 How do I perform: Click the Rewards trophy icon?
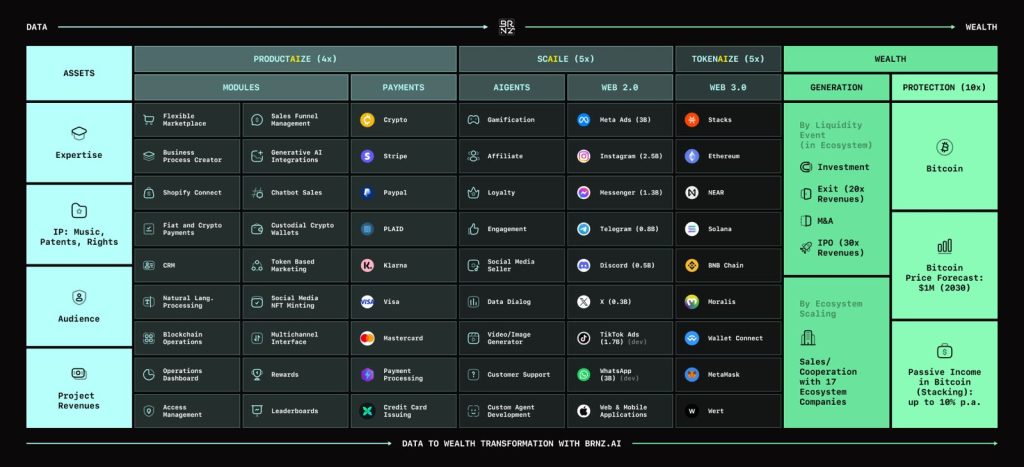[257, 374]
